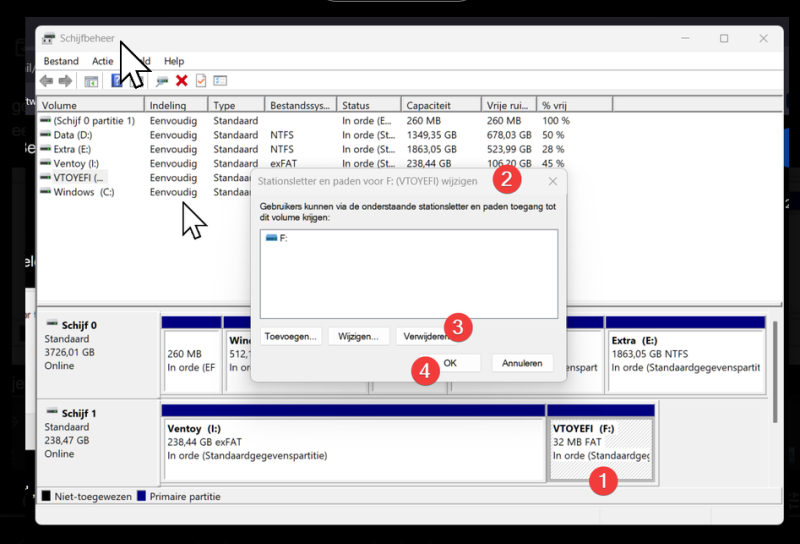Click the blue help question mark icon
800x544 pixels.
coord(116,81)
